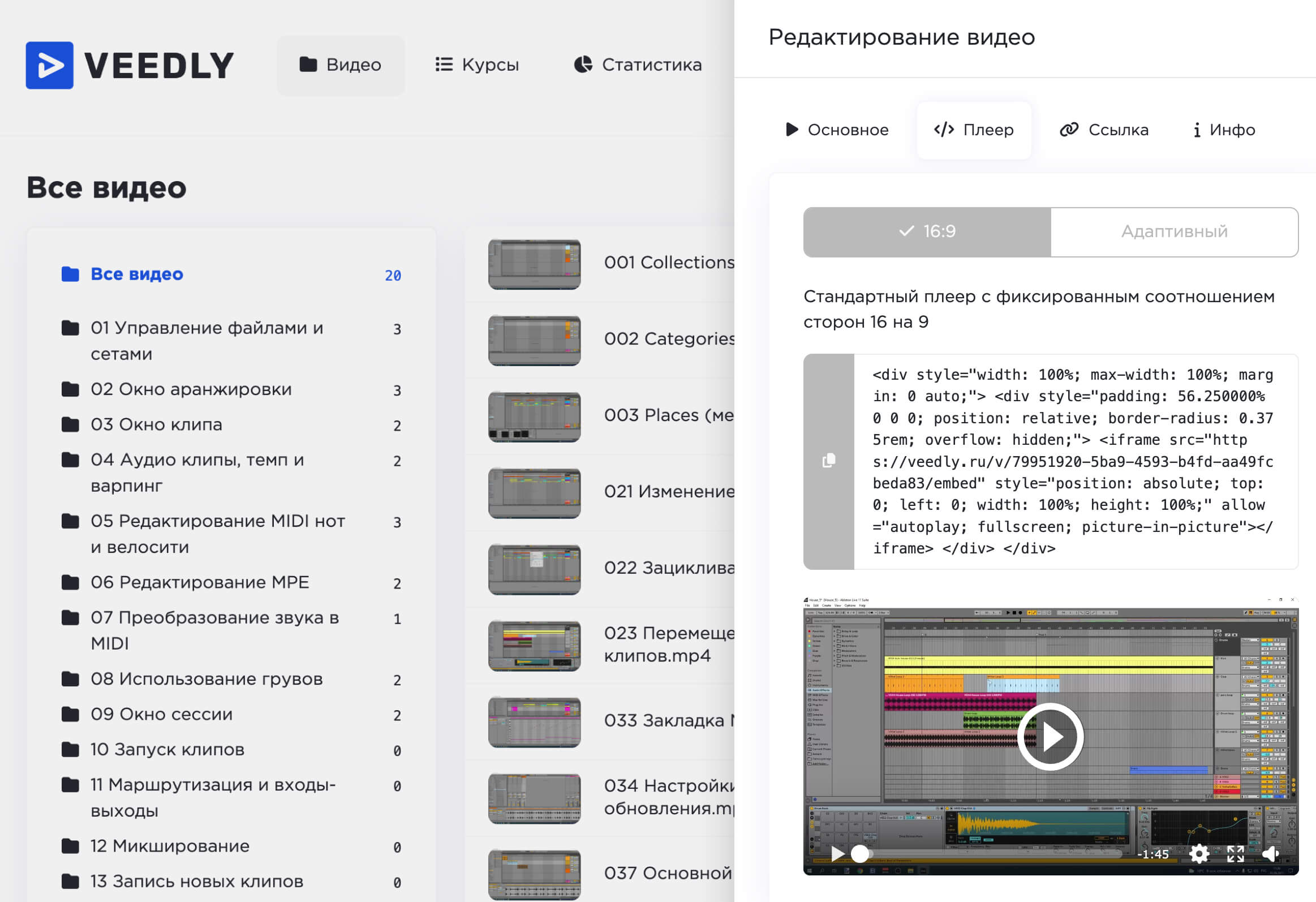Click the pie chart icon on Статистика
1316x902 pixels.
click(x=583, y=65)
